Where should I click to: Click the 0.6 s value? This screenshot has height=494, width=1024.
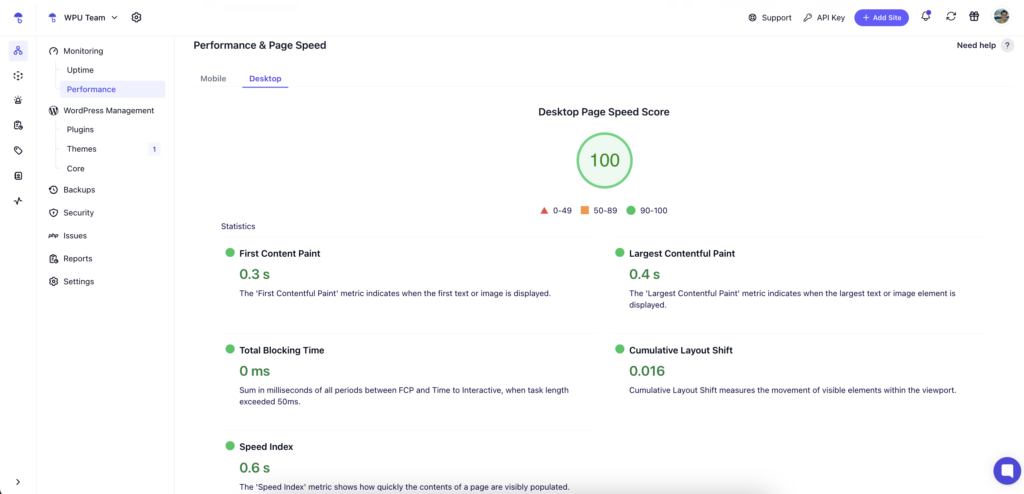coord(255,468)
